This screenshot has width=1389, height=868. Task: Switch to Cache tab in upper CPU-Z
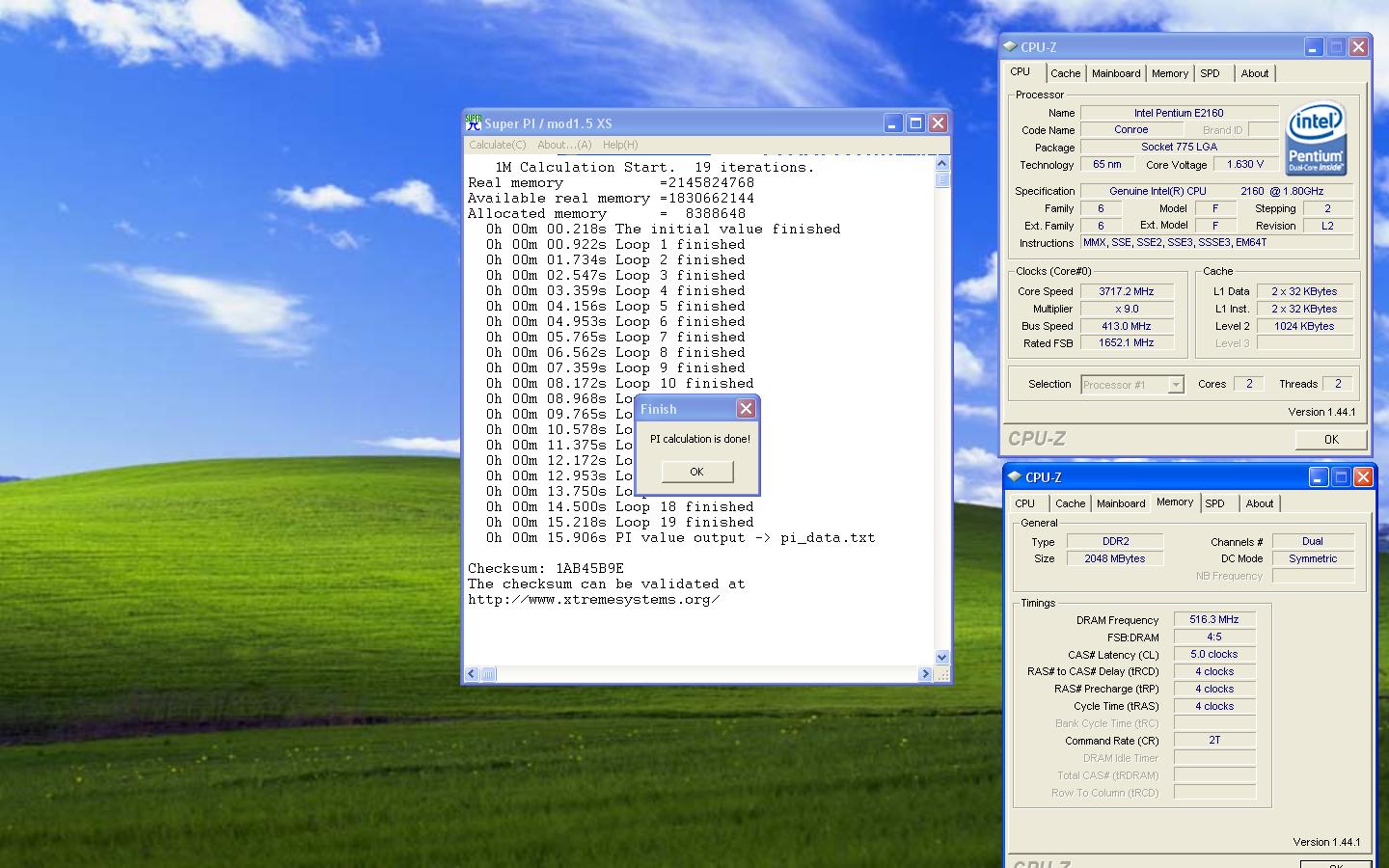[1066, 73]
